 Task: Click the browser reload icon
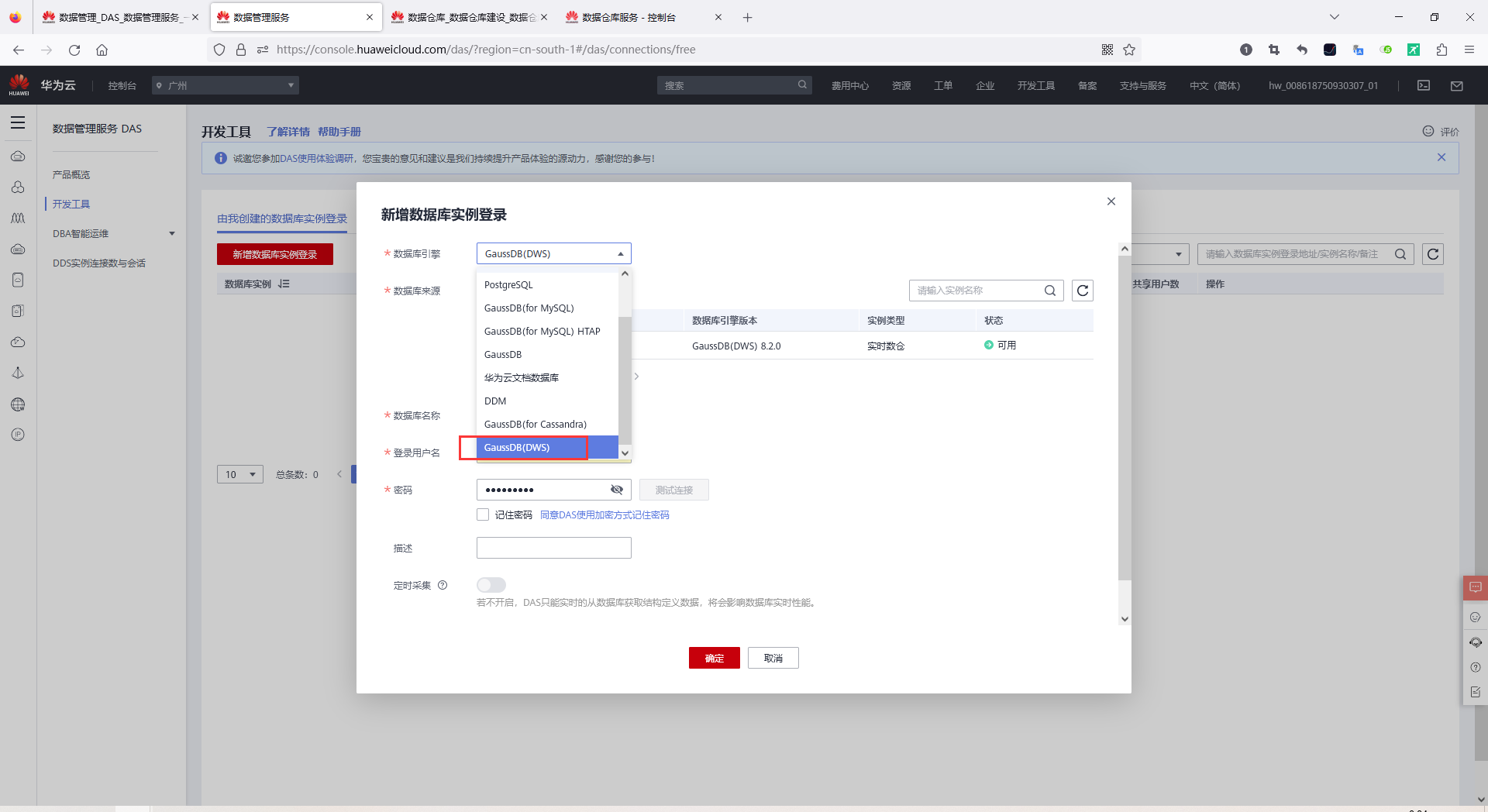74,50
